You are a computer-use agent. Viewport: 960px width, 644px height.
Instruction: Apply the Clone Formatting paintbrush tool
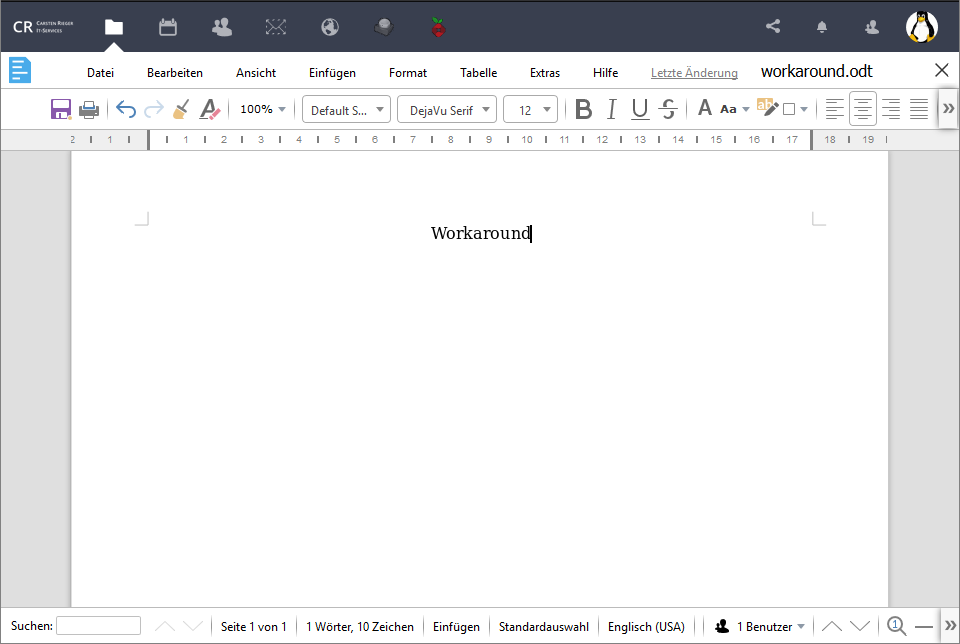(x=181, y=108)
